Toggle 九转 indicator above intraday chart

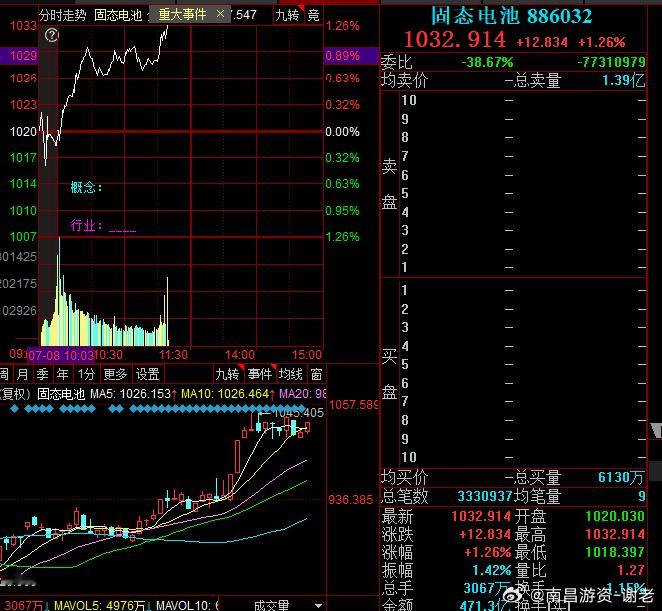point(287,16)
